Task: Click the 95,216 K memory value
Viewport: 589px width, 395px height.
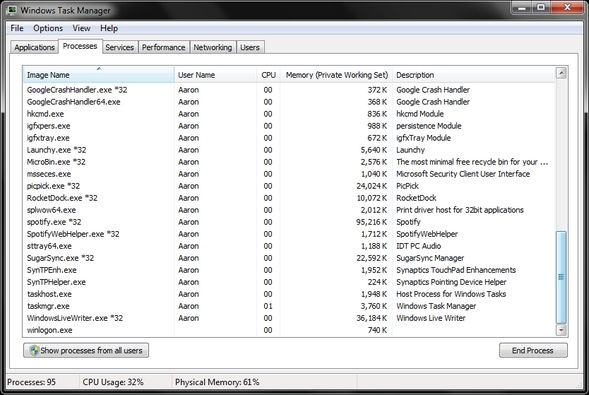Action: click(x=372, y=222)
